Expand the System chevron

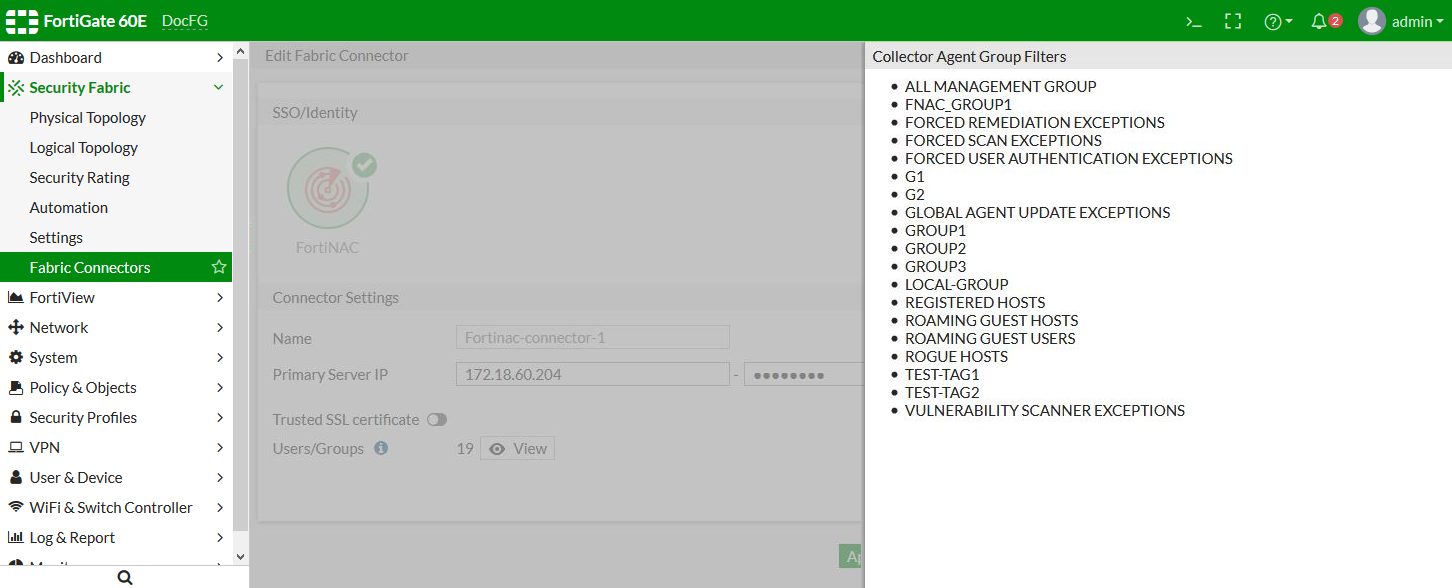pos(220,357)
